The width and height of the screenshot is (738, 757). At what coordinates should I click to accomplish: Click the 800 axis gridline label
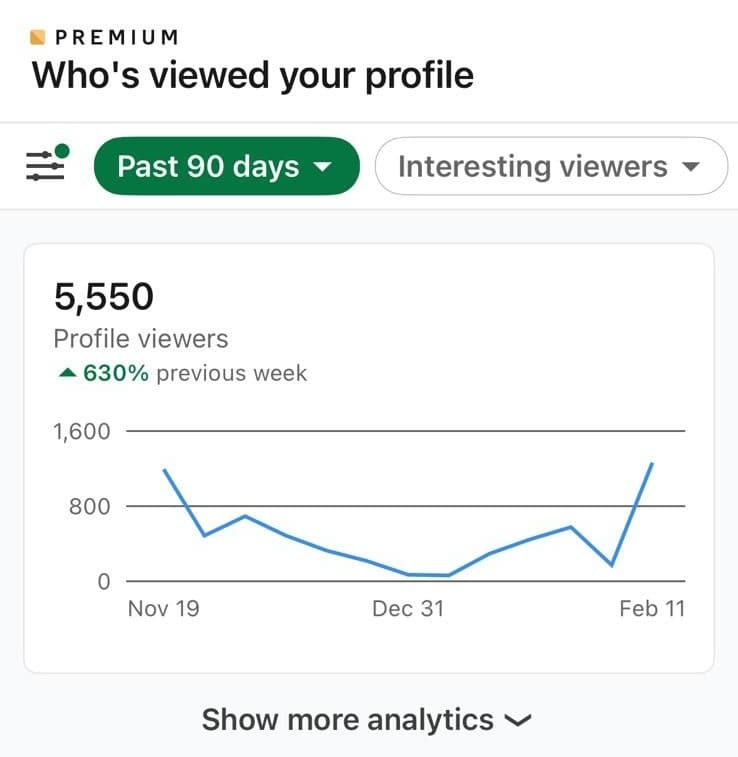(89, 506)
